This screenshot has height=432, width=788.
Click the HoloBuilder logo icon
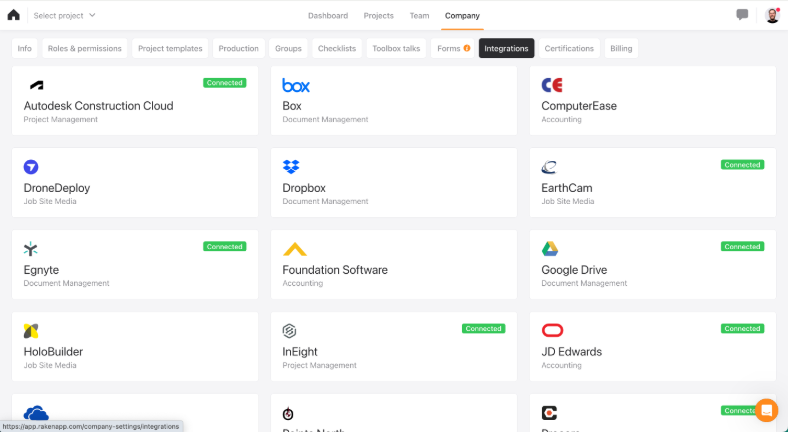pyautogui.click(x=32, y=331)
